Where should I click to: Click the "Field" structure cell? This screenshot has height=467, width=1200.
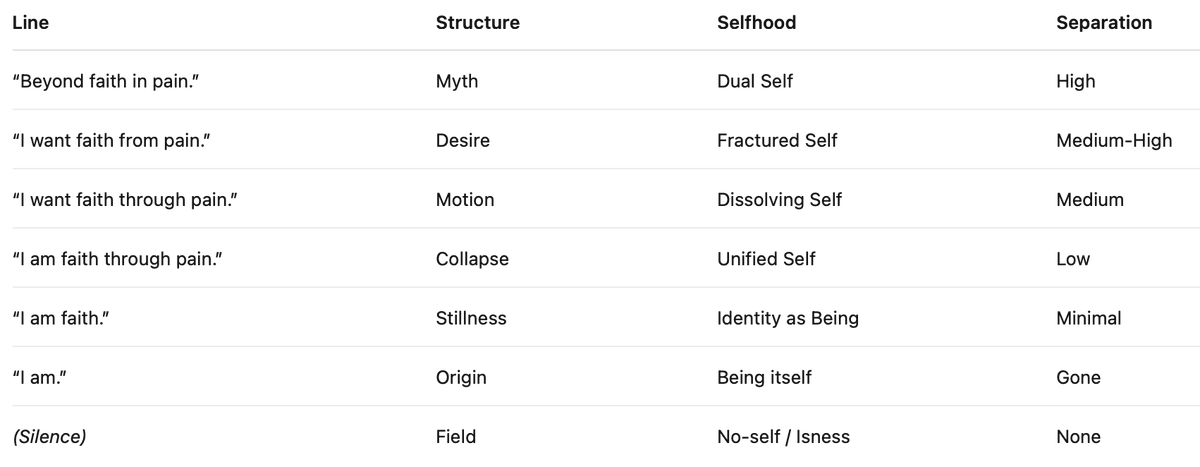tap(456, 437)
